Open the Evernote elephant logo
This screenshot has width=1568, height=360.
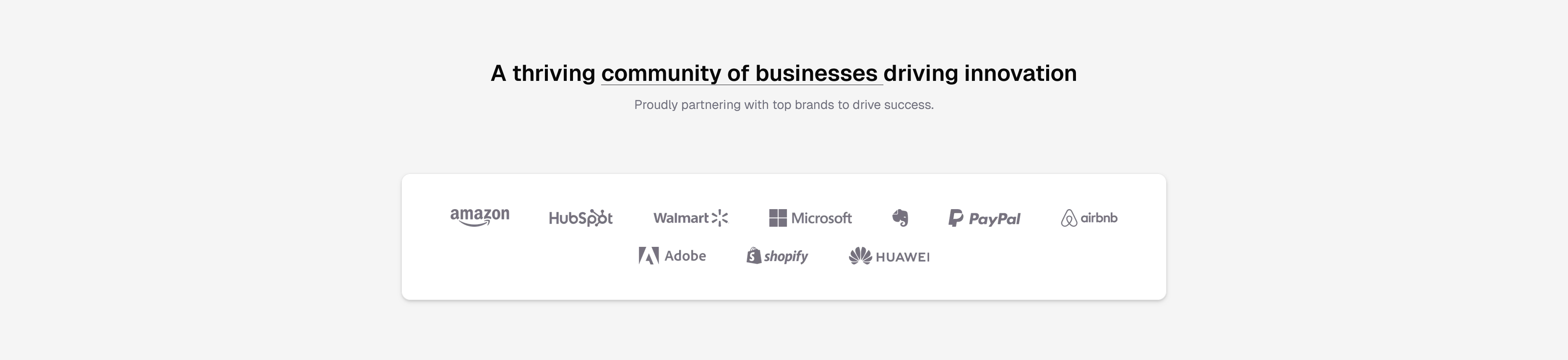coord(900,218)
